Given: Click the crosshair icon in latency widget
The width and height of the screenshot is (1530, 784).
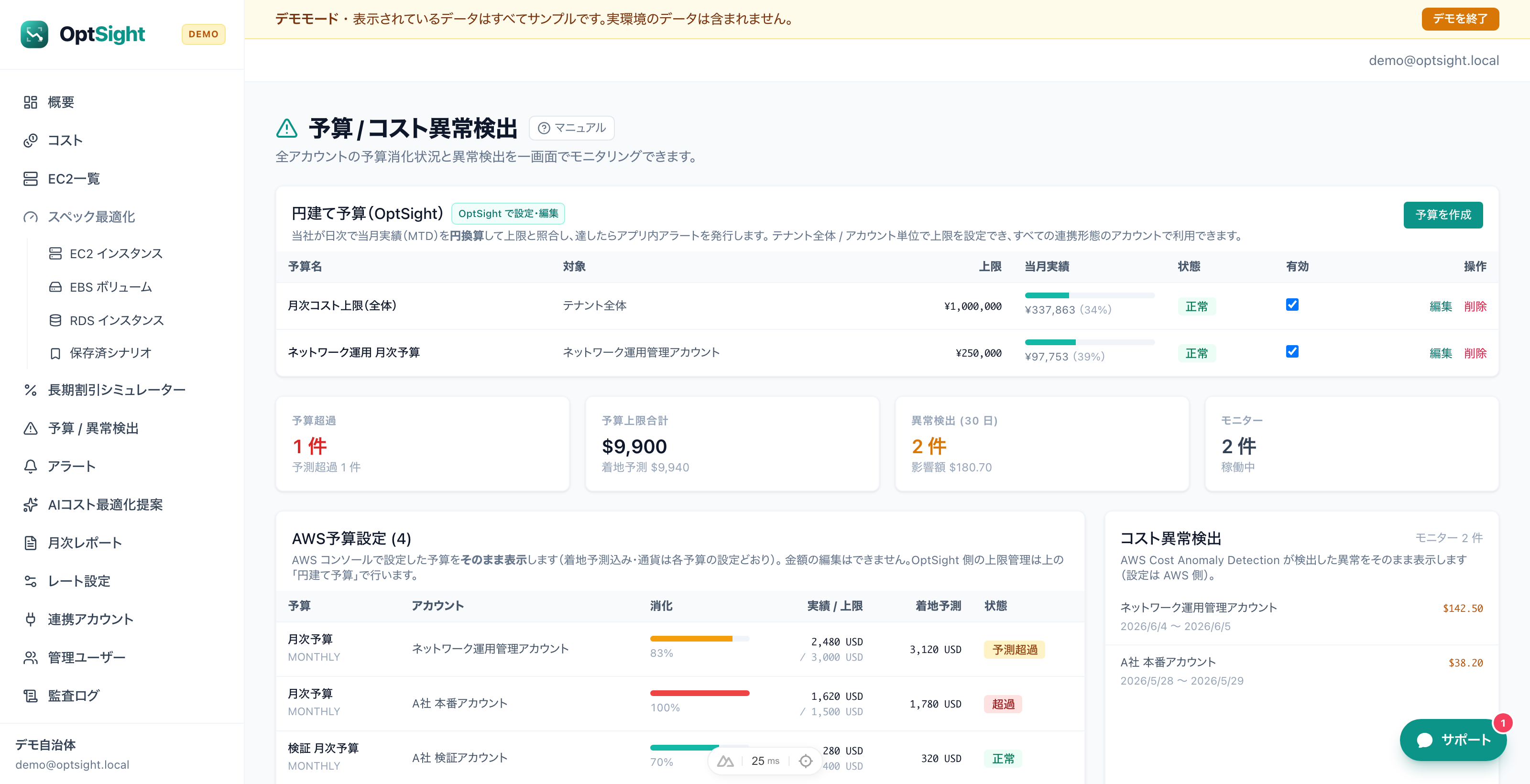Looking at the screenshot, I should pos(805,761).
